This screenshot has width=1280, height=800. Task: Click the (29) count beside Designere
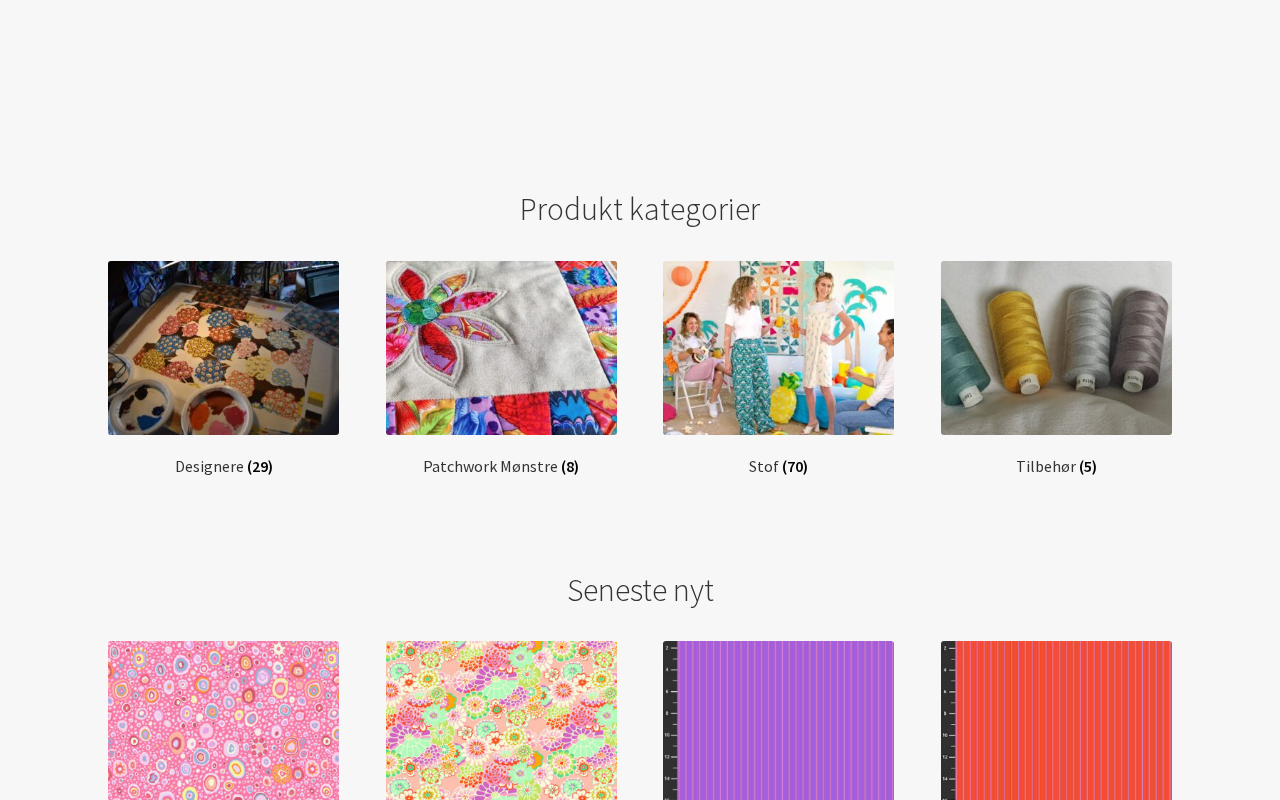260,466
